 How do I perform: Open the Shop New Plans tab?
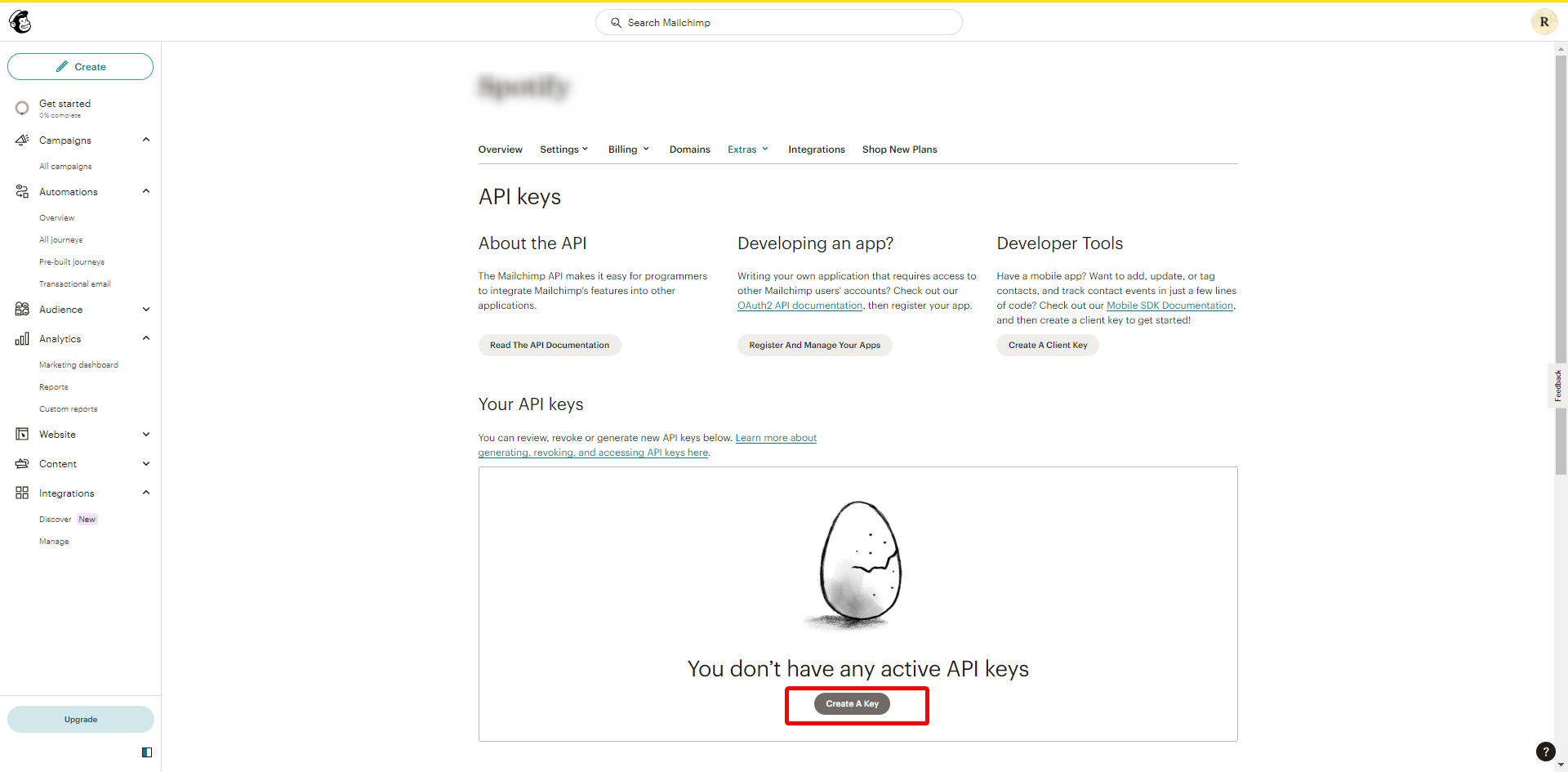click(x=899, y=149)
